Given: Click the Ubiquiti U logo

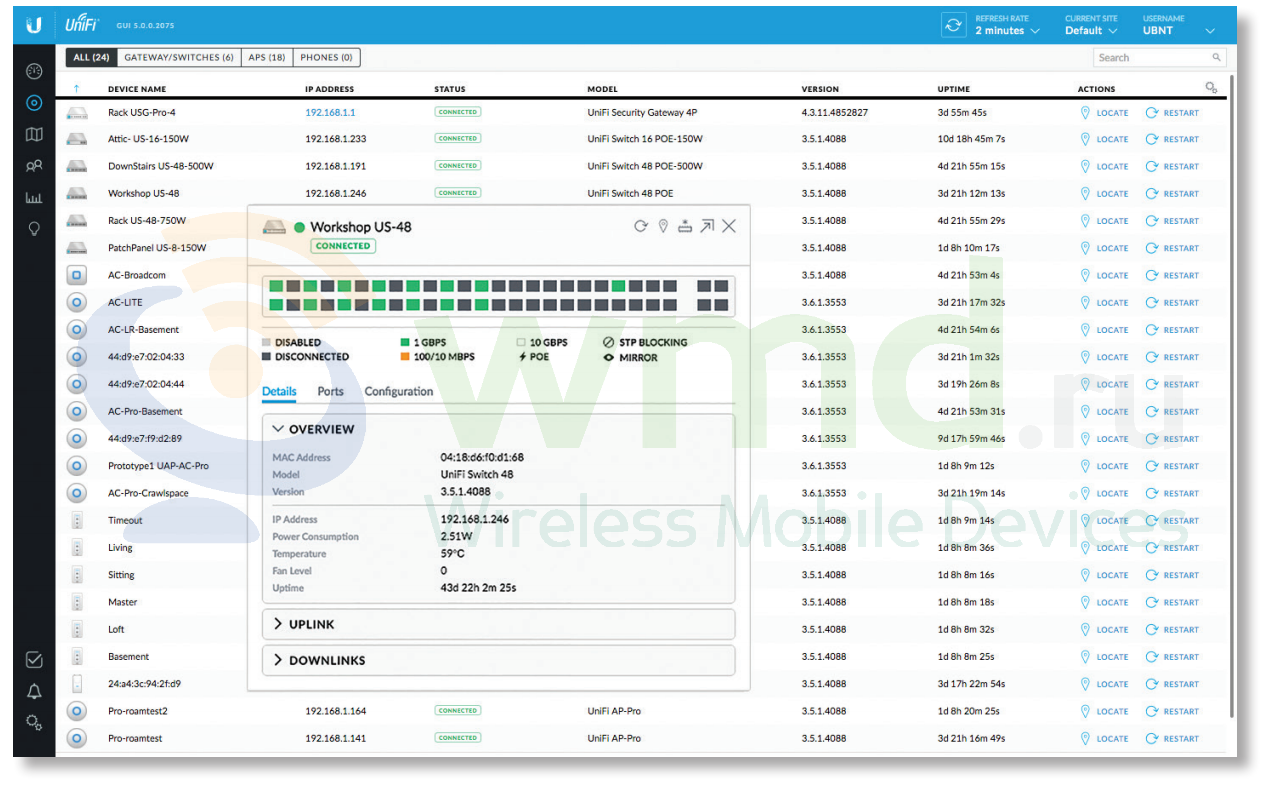Looking at the screenshot, I should [x=34, y=25].
